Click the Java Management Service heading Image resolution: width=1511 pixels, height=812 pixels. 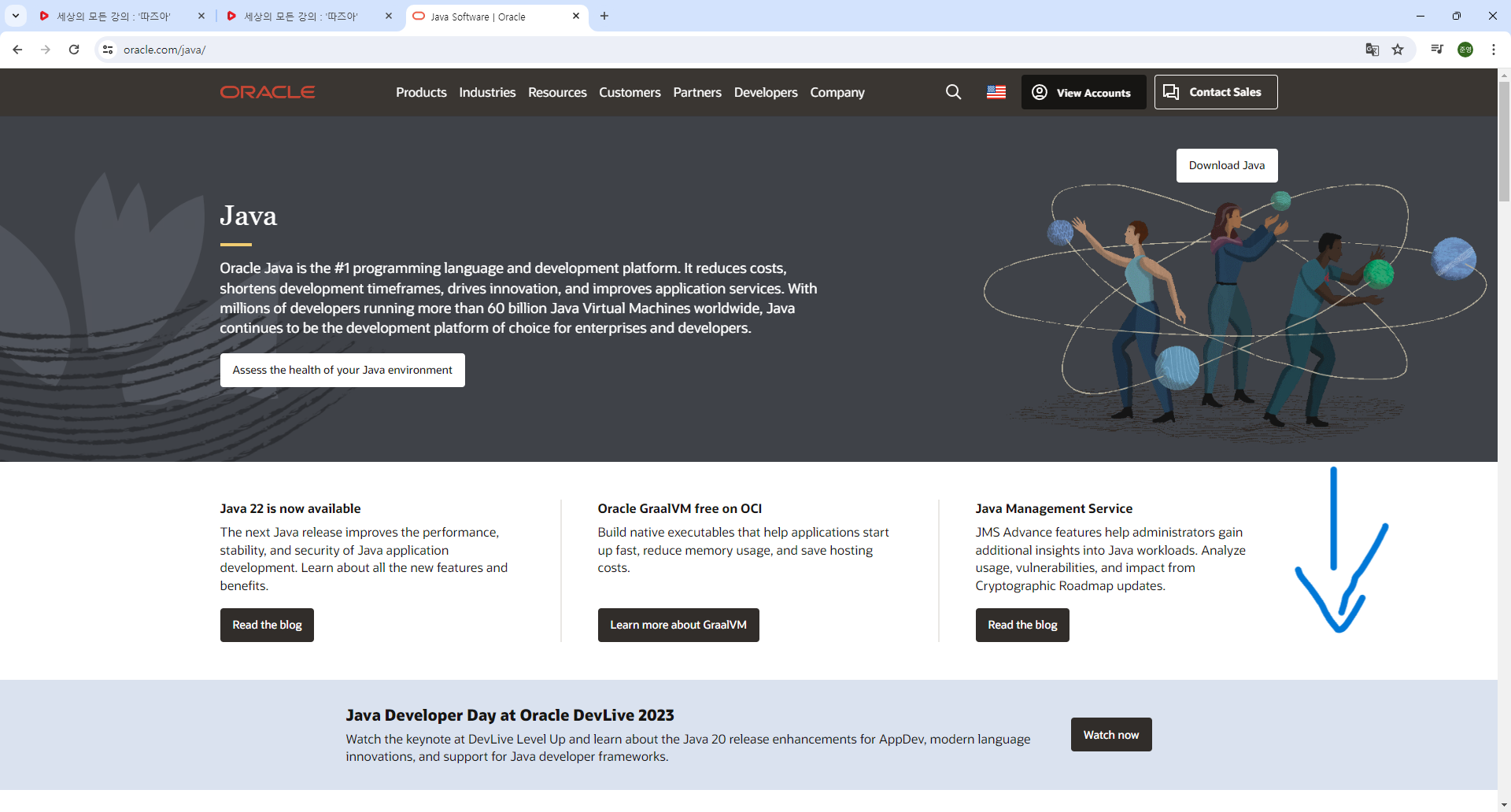pyautogui.click(x=1054, y=508)
